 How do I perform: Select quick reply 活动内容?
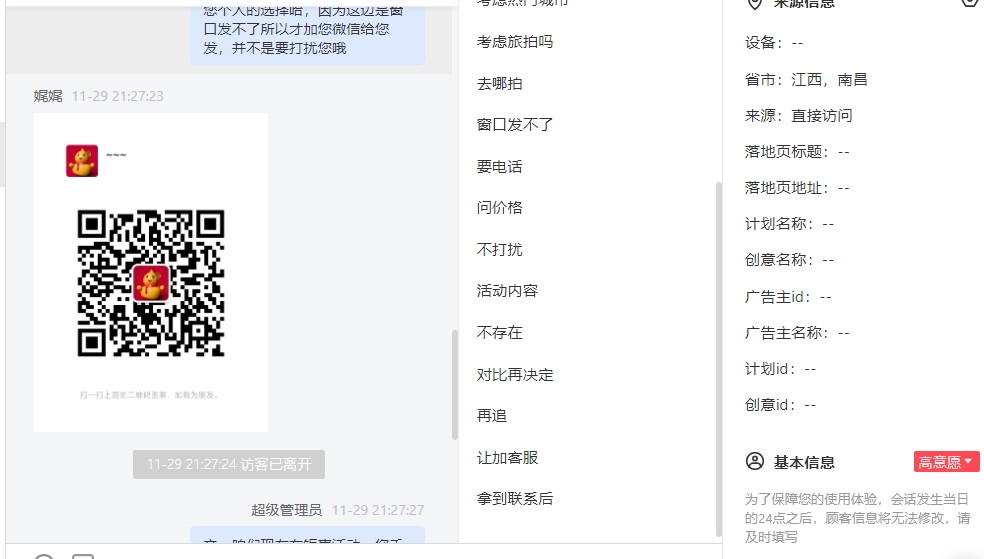tap(507, 291)
